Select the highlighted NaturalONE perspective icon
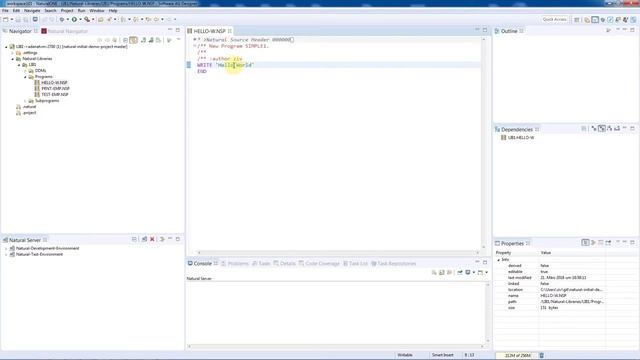 pyautogui.click(x=595, y=20)
